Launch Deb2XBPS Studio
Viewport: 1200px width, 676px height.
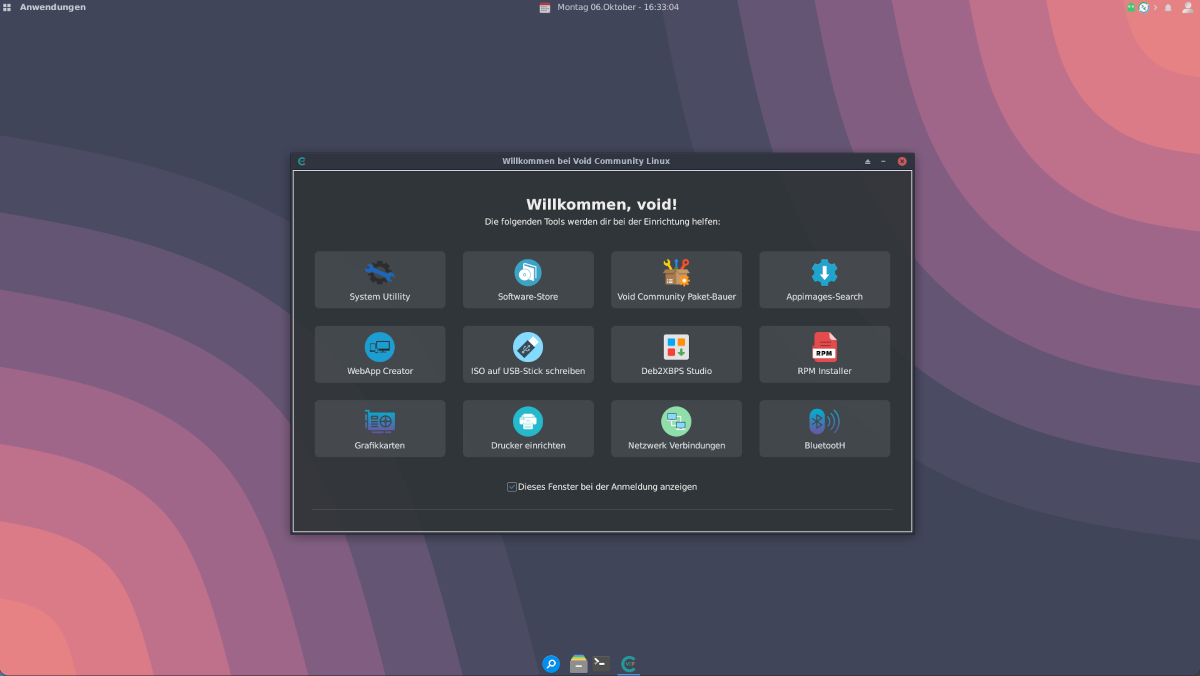point(676,354)
